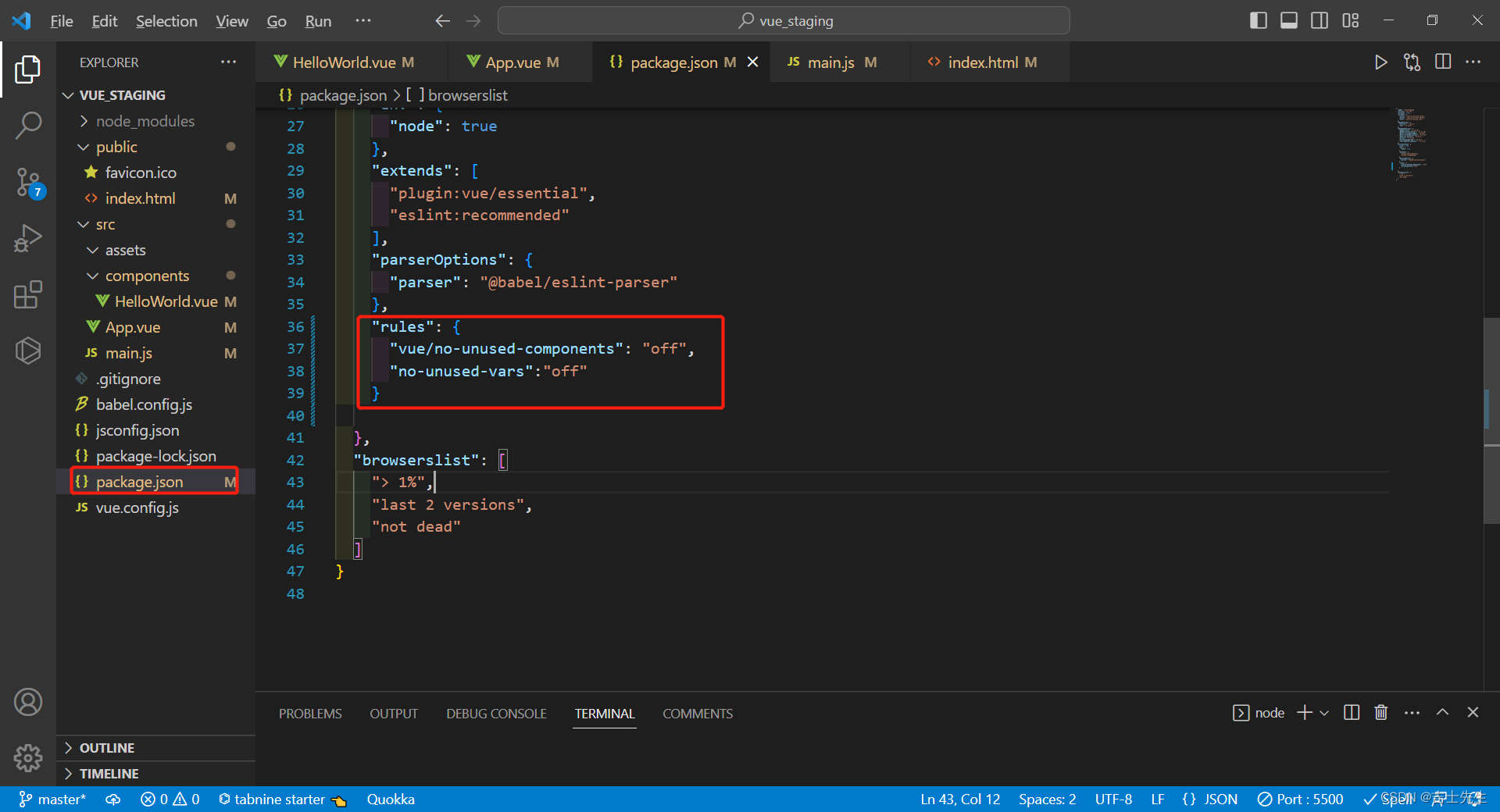The width and height of the screenshot is (1500, 812).
Task: Split the editor right
Action: (x=1443, y=62)
